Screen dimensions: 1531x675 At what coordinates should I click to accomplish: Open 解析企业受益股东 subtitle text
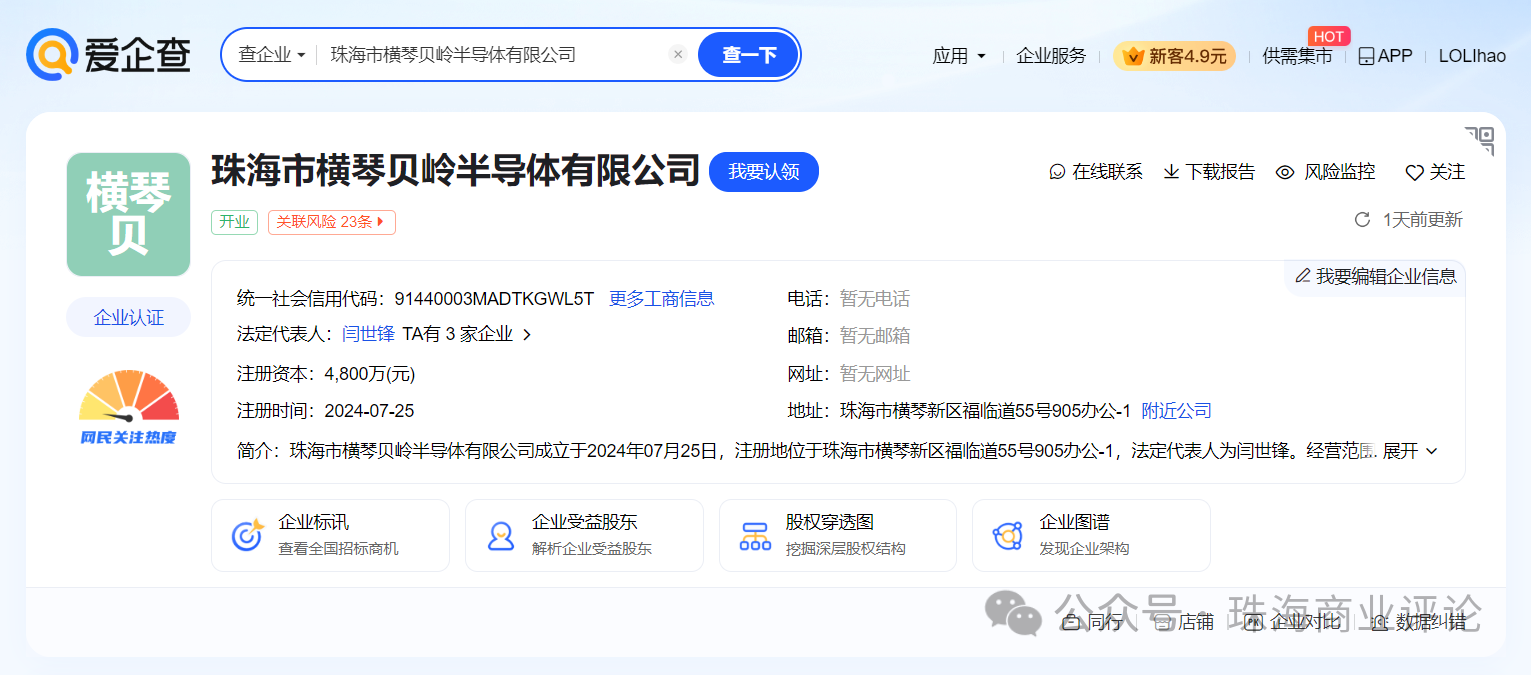pos(592,549)
